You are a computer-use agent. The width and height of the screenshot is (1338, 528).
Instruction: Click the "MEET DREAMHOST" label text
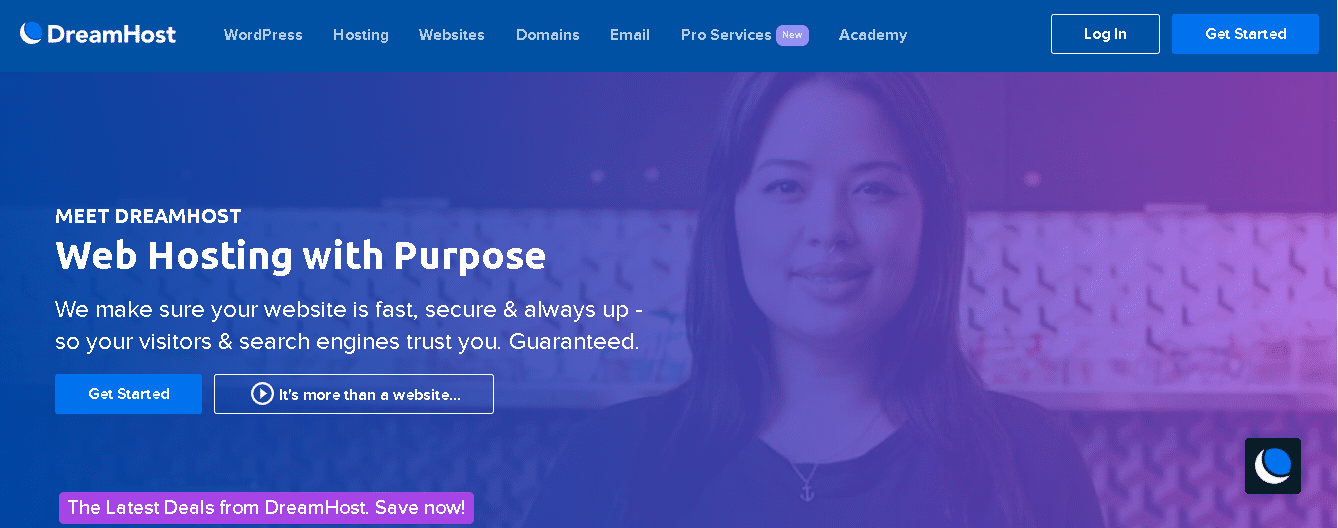click(148, 216)
